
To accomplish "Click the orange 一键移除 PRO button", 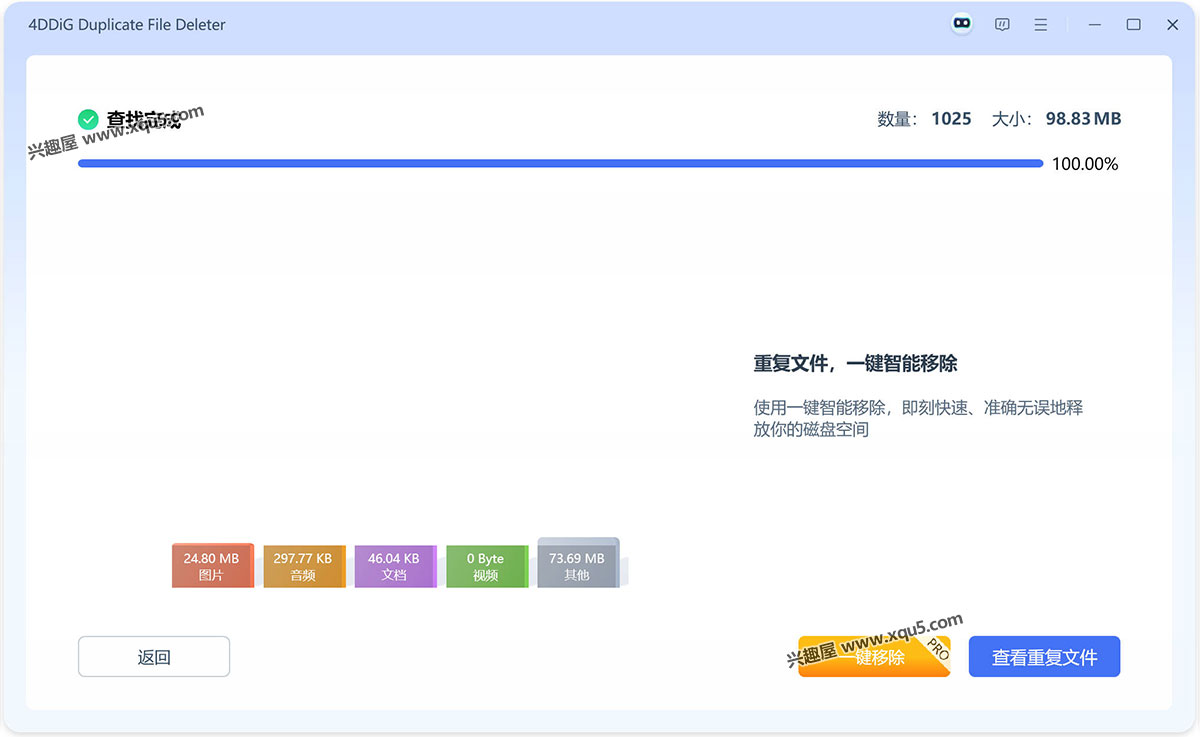I will tap(874, 657).
